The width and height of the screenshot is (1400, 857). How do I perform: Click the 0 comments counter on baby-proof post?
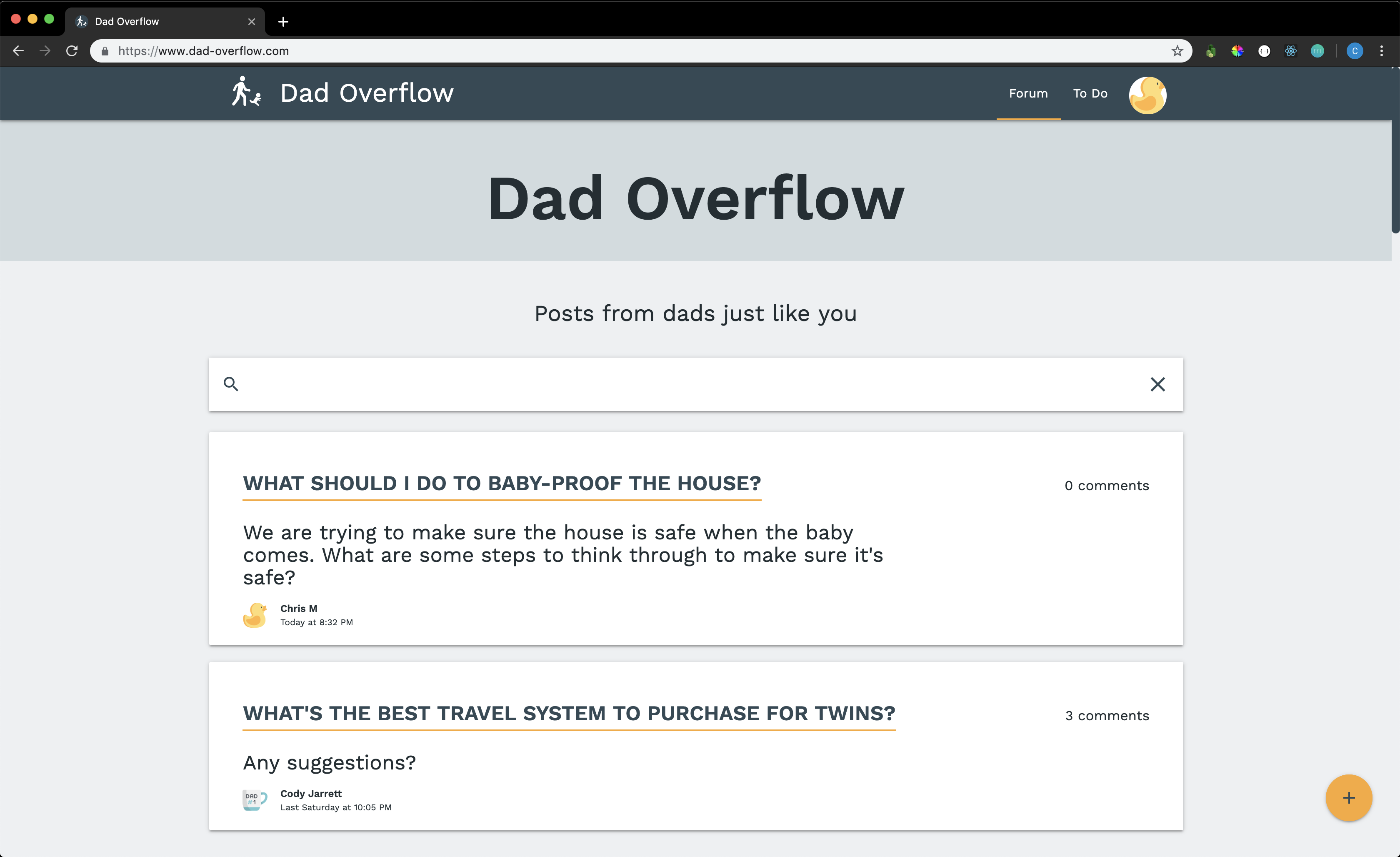pyautogui.click(x=1106, y=485)
